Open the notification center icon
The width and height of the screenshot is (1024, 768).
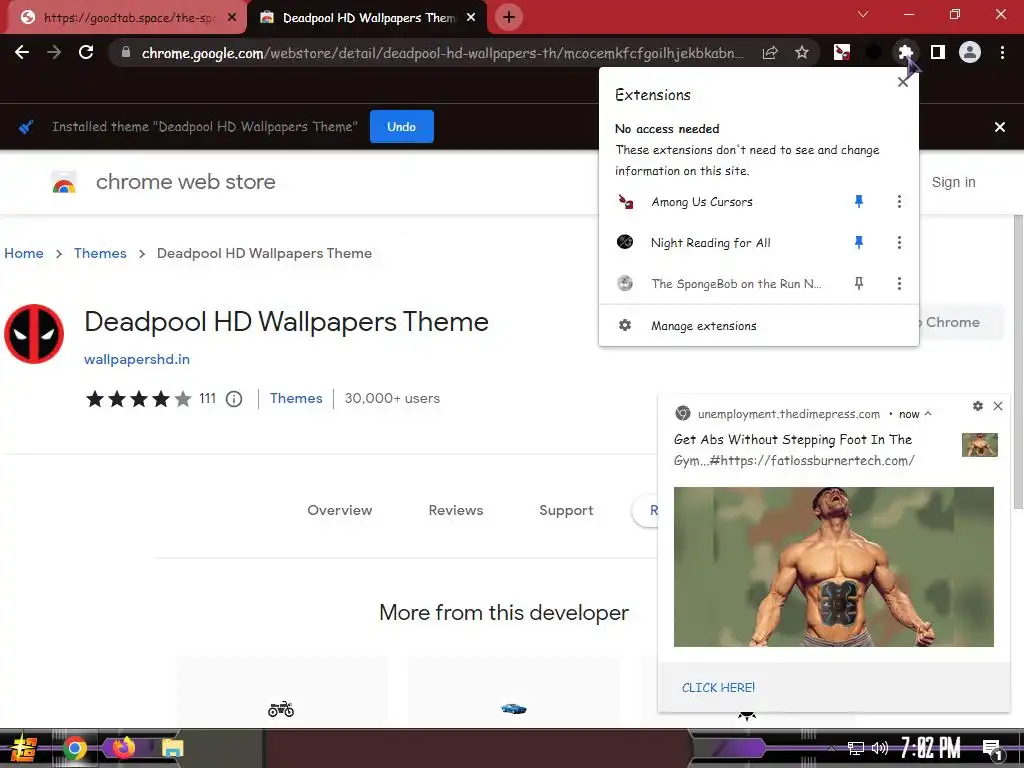pyautogui.click(x=993, y=750)
